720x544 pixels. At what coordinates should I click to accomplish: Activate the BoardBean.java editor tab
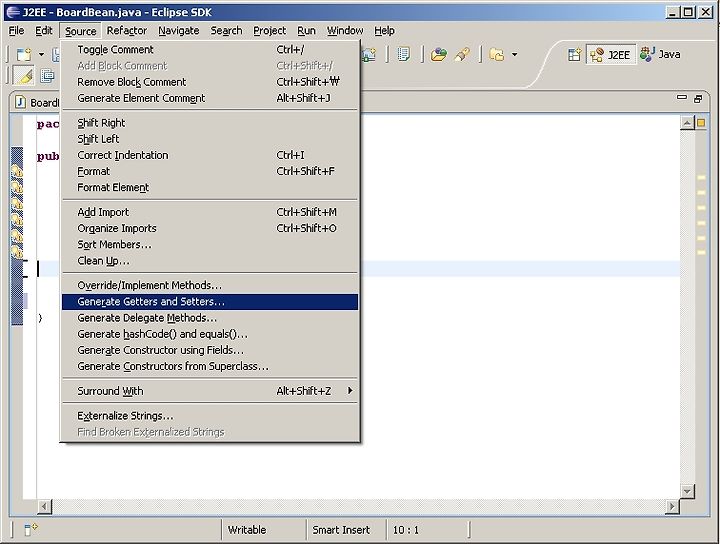[x=37, y=102]
